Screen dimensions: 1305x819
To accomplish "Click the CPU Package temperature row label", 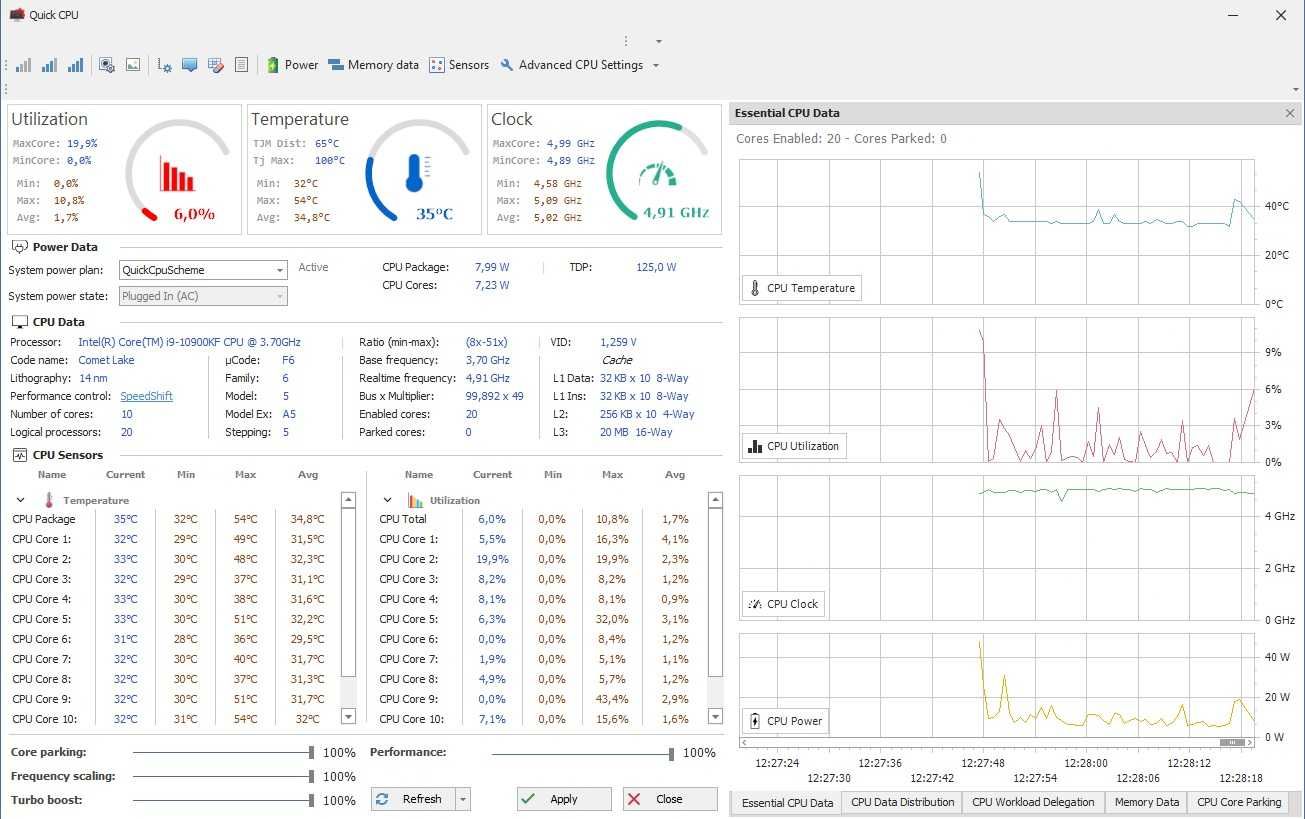I will (44, 519).
